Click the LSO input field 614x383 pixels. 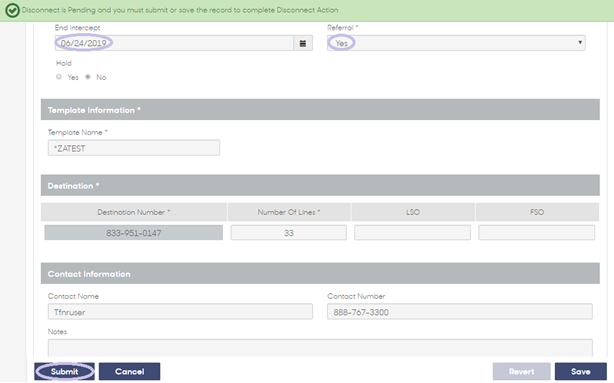tap(412, 233)
